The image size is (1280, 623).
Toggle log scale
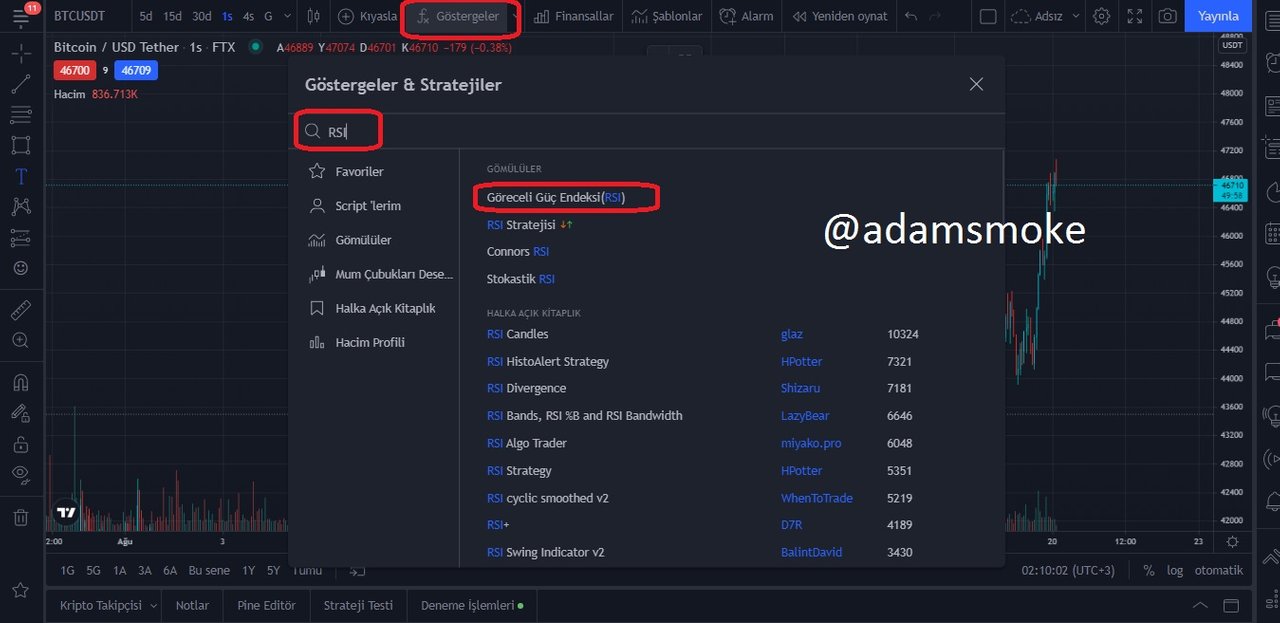pyautogui.click(x=1175, y=570)
